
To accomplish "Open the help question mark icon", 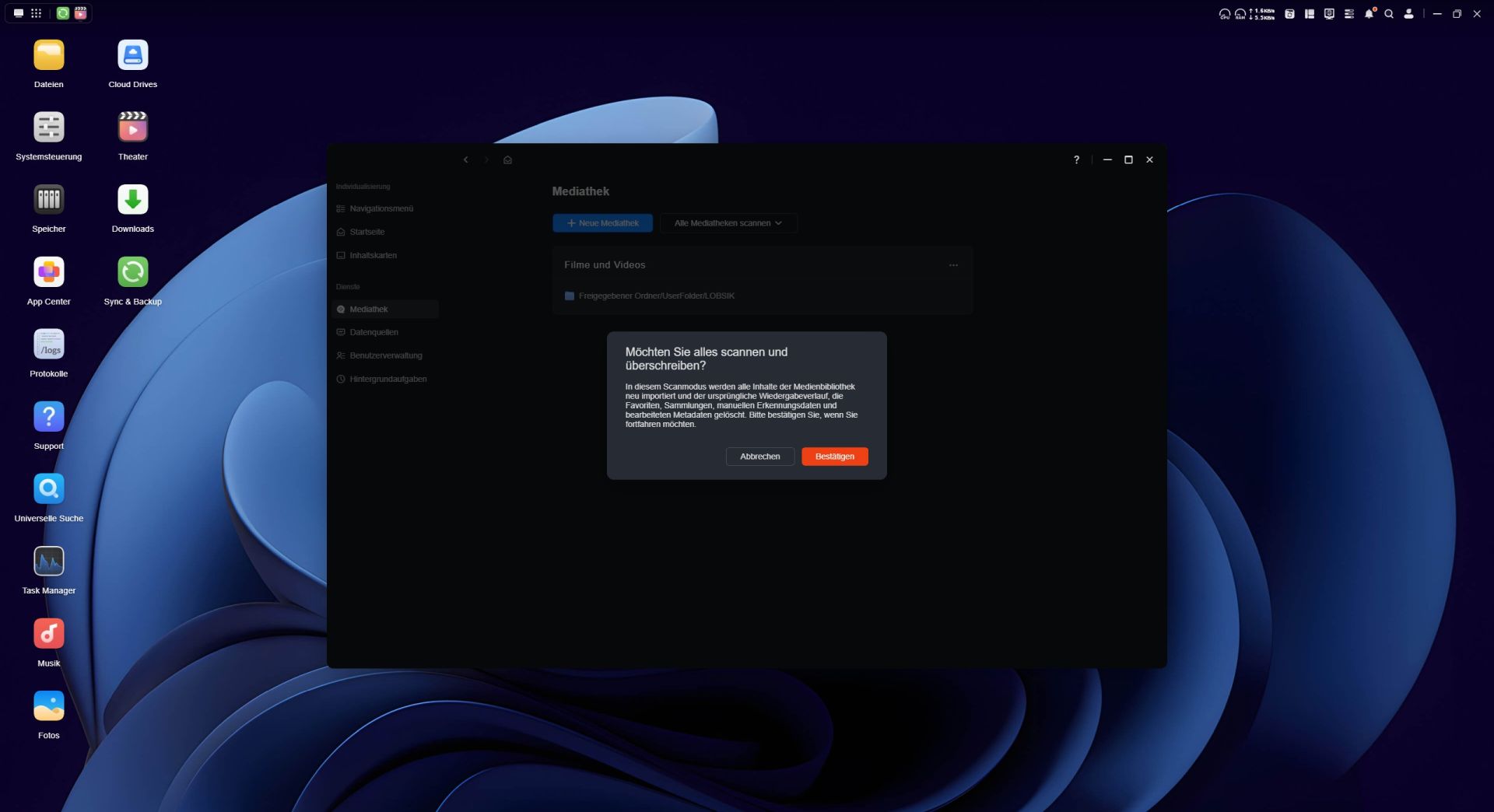I will click(x=1076, y=160).
